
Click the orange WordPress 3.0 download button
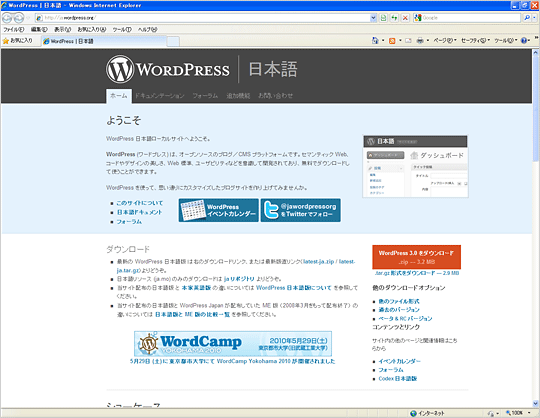416,257
